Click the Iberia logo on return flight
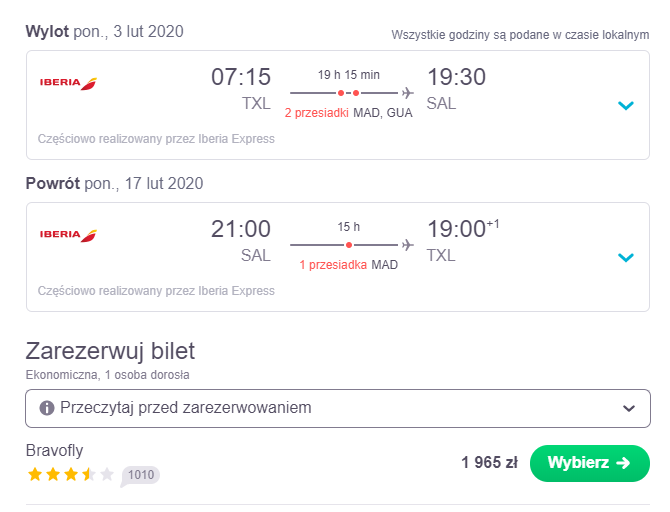Screen dimensions: 670x512 pyautogui.click(x=68, y=235)
